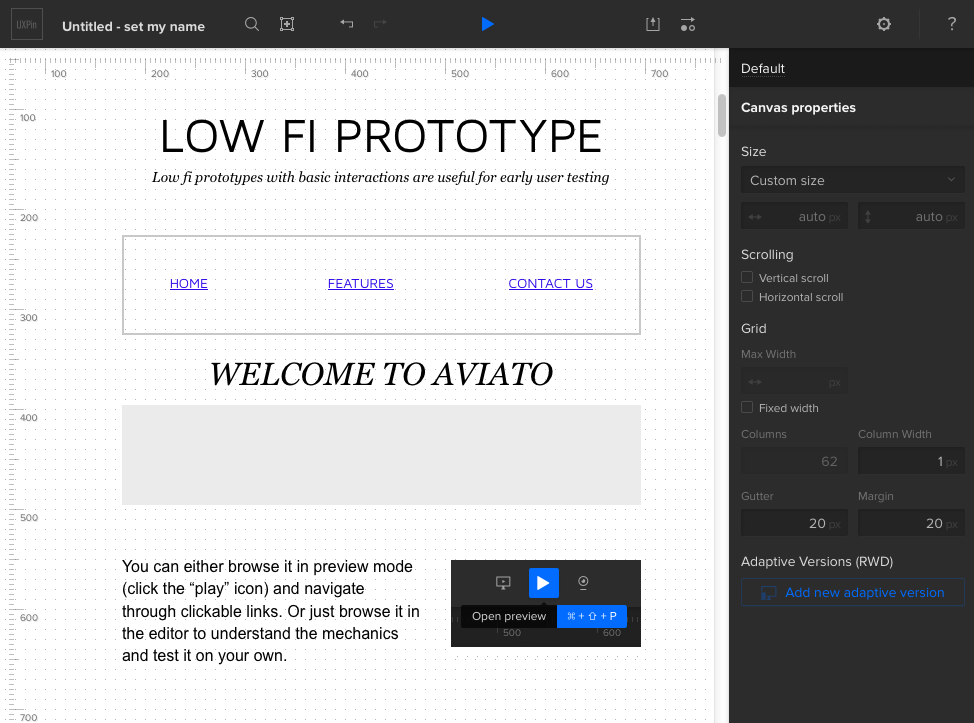Click the Adaptive Versions (RWD) label
Screen dimensions: 974x723
coord(817,562)
